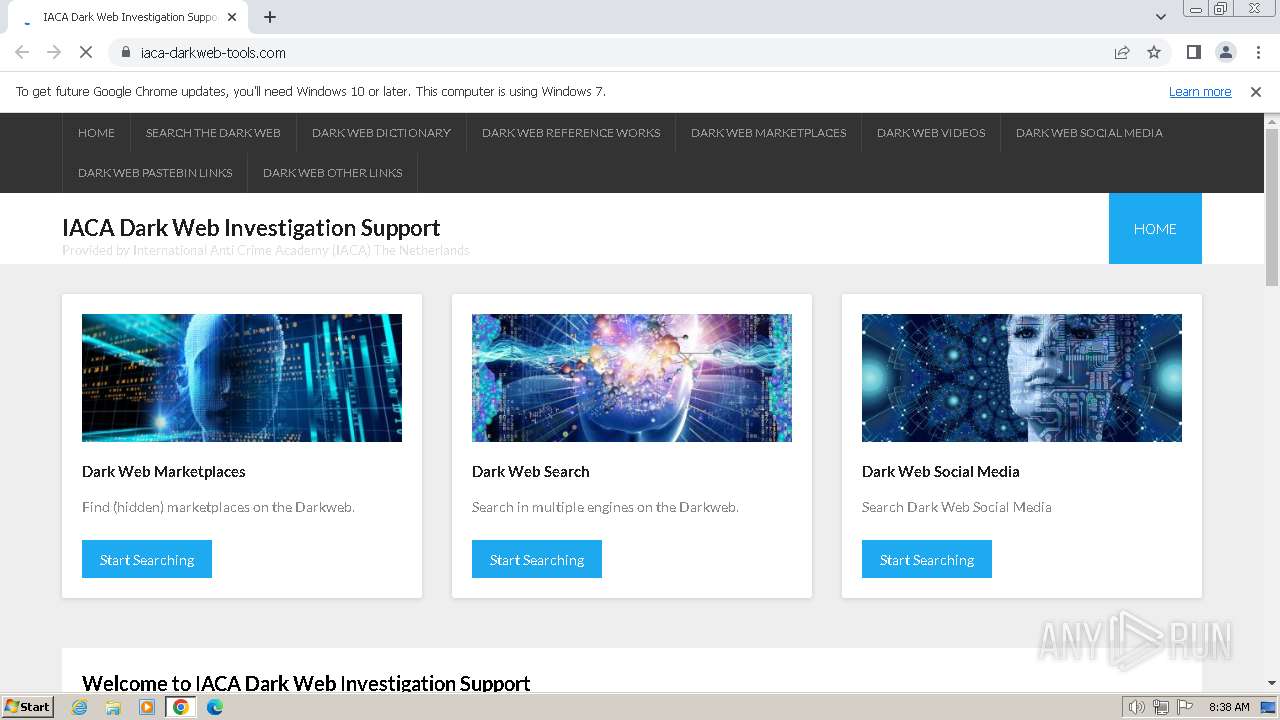Click text 'Find (hidden) marketplaces on the Darkweb.'
Viewport: 1280px width, 720px height.
pos(218,507)
